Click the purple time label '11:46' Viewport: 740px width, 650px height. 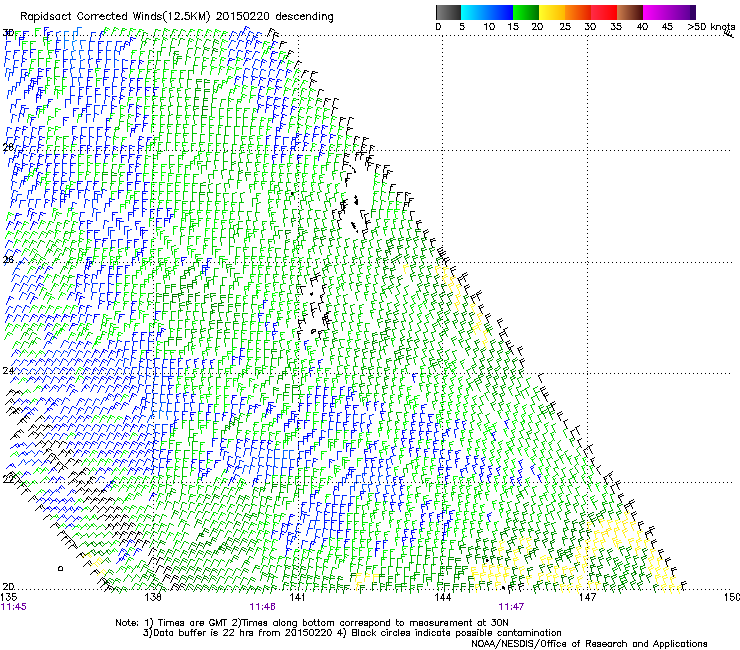click(x=262, y=607)
